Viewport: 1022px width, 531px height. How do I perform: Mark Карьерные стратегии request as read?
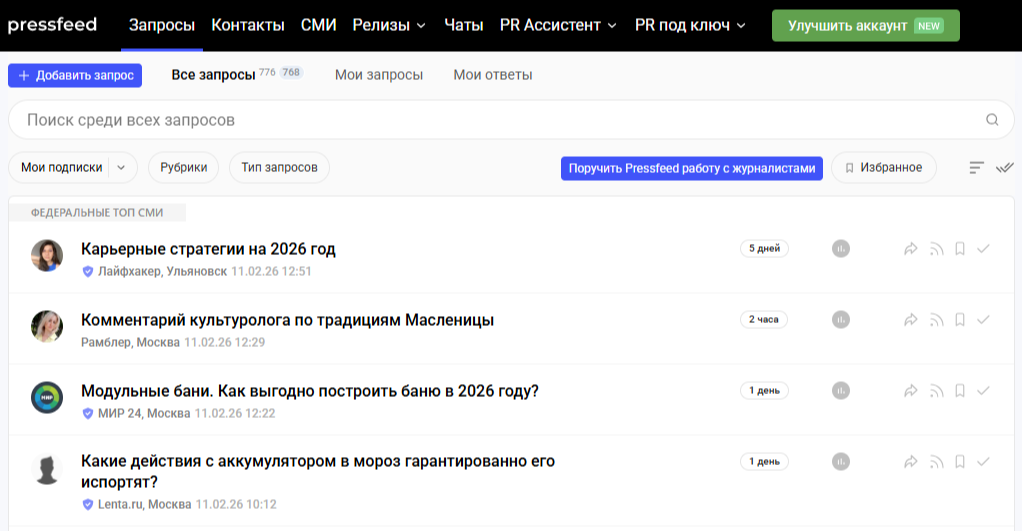983,249
